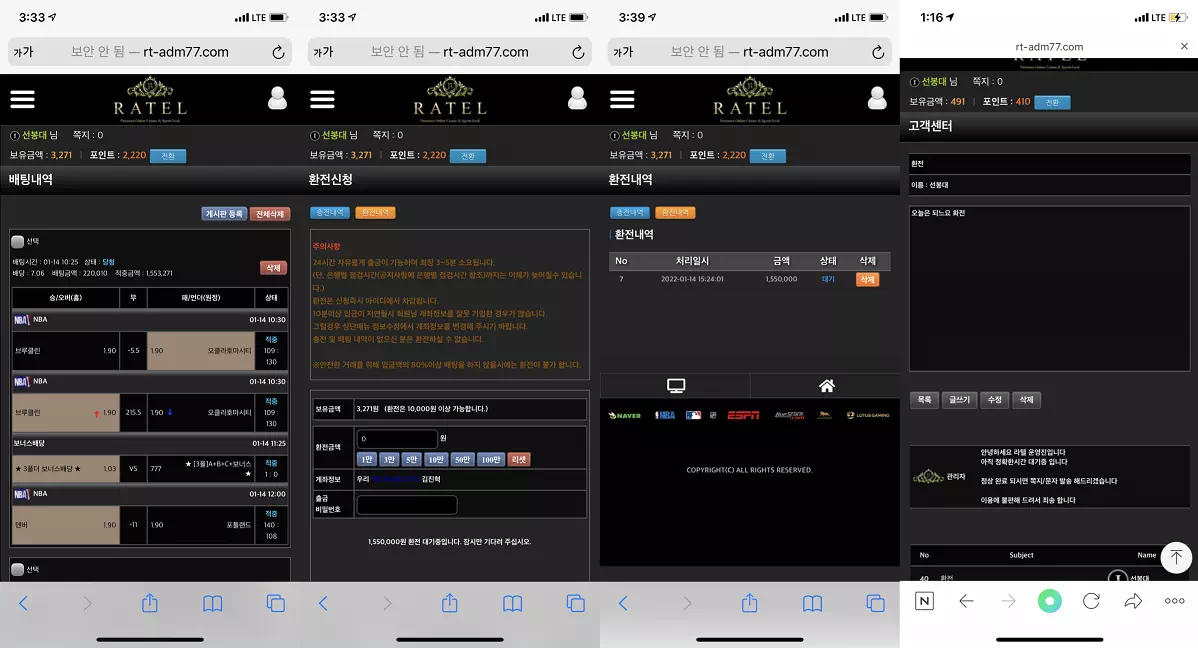Tap user profile icon on 환전신청 screen
This screenshot has height=648, width=1198.
(578, 98)
